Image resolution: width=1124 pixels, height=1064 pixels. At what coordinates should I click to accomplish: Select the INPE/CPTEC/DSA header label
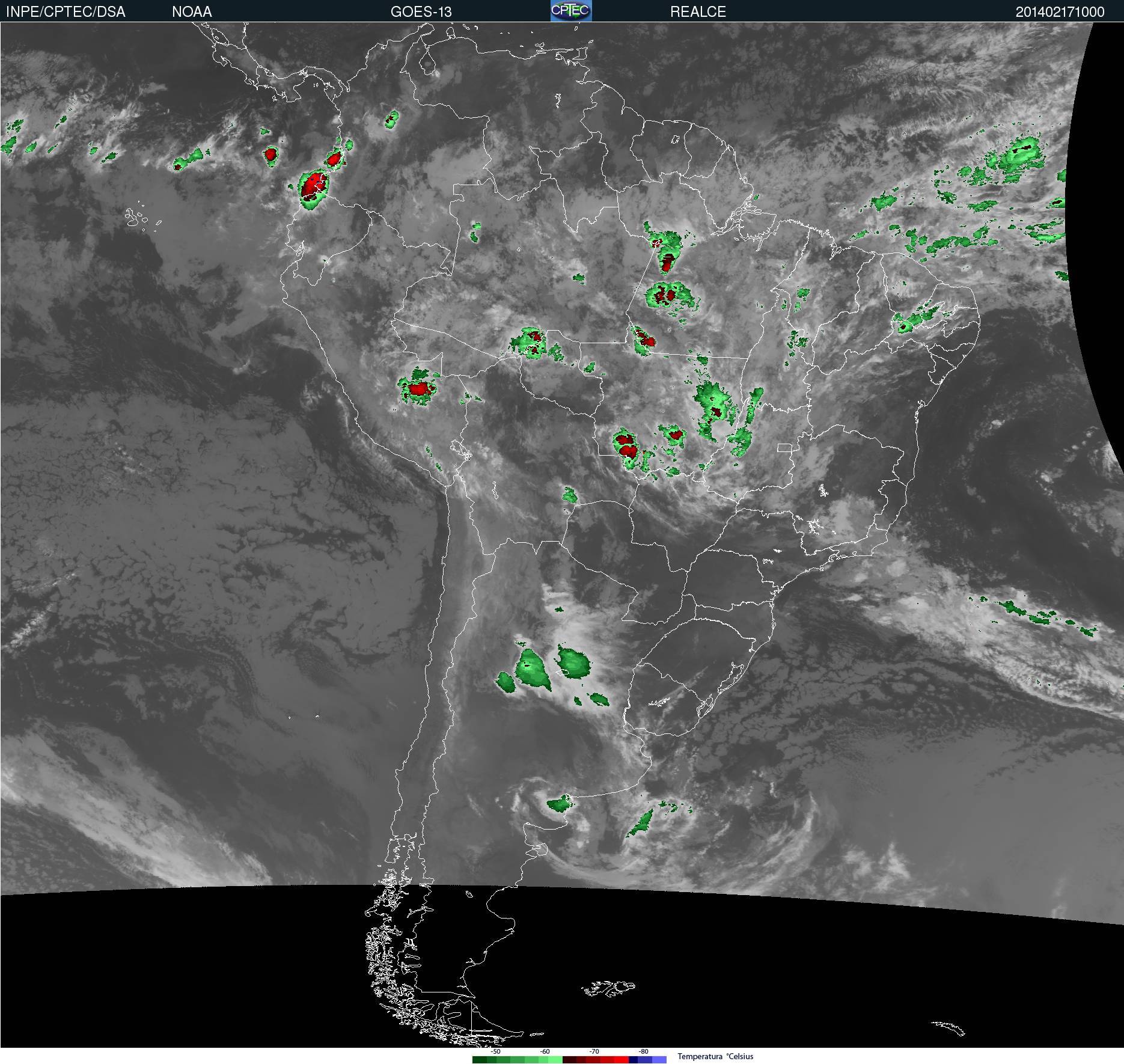coord(66,11)
